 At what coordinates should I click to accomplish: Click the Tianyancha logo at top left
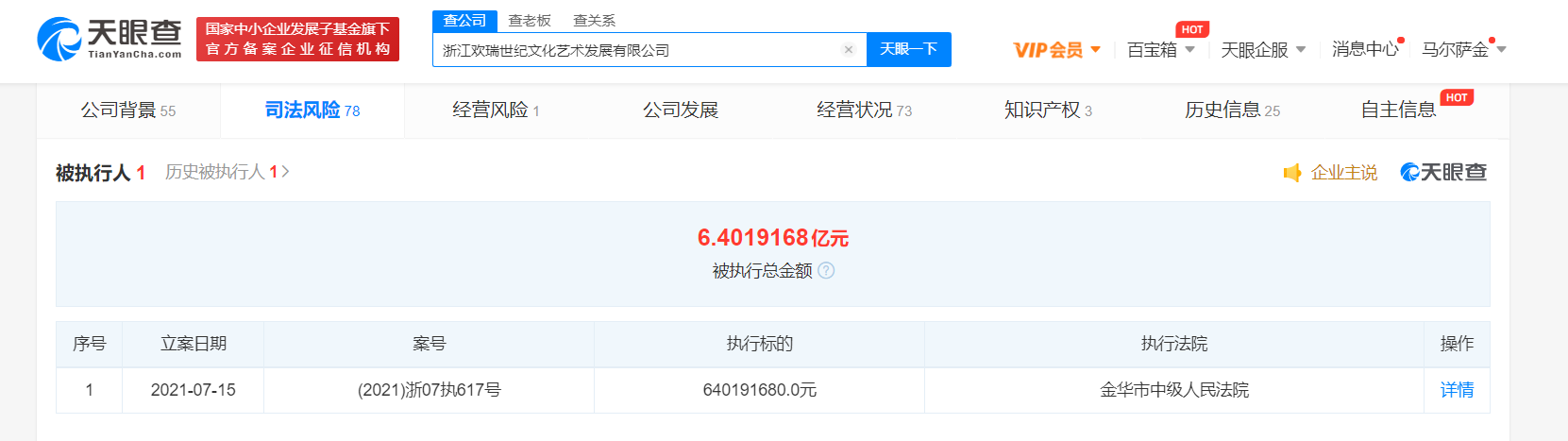point(110,39)
